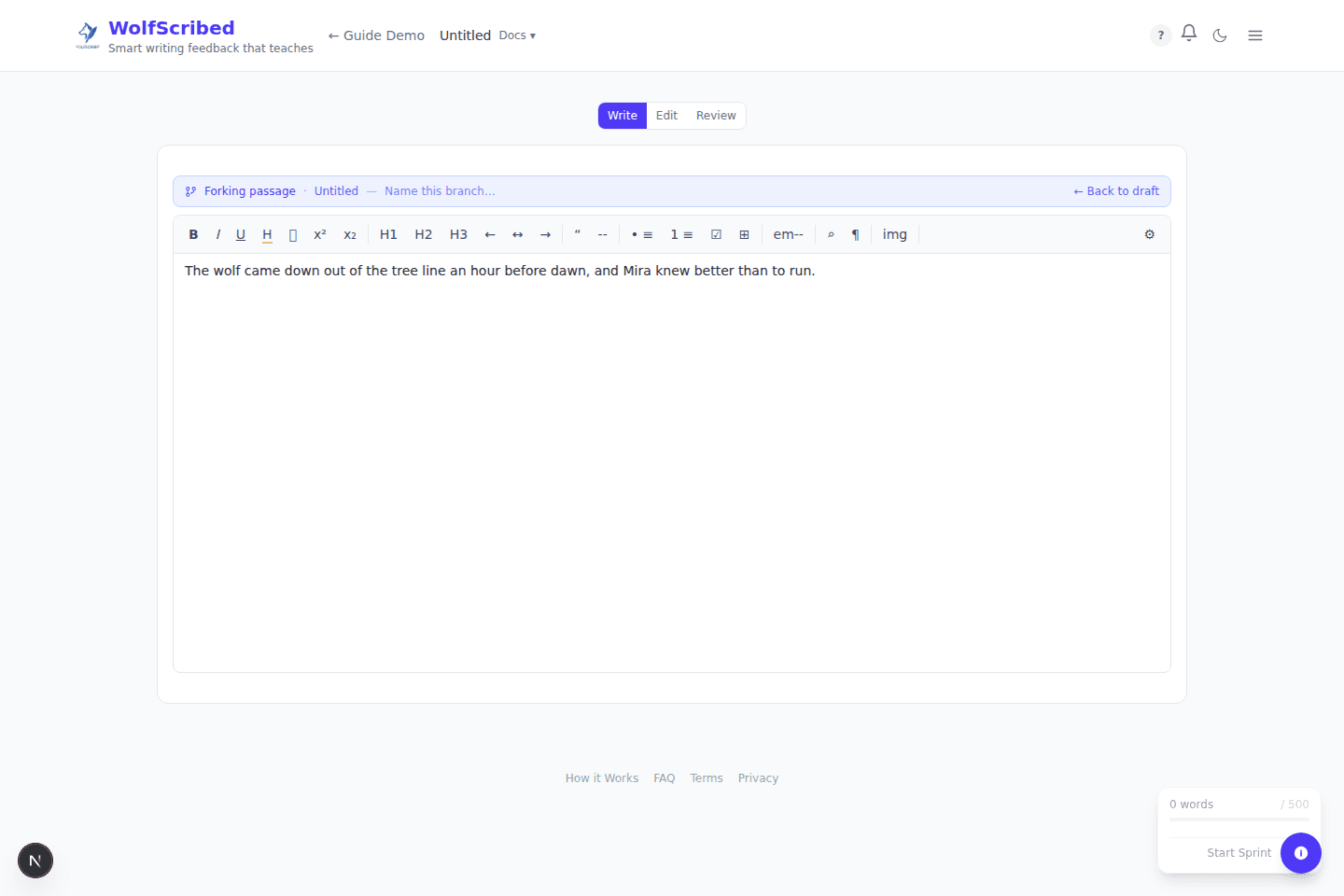Click the purple info floating button

(x=1301, y=853)
